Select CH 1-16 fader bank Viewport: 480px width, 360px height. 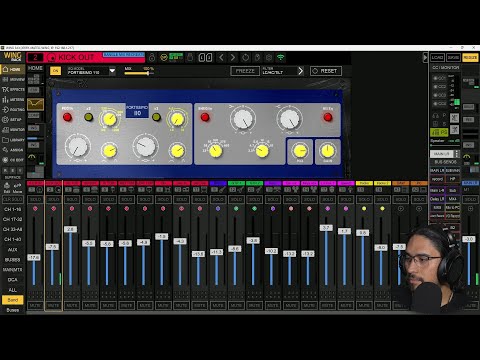13,209
